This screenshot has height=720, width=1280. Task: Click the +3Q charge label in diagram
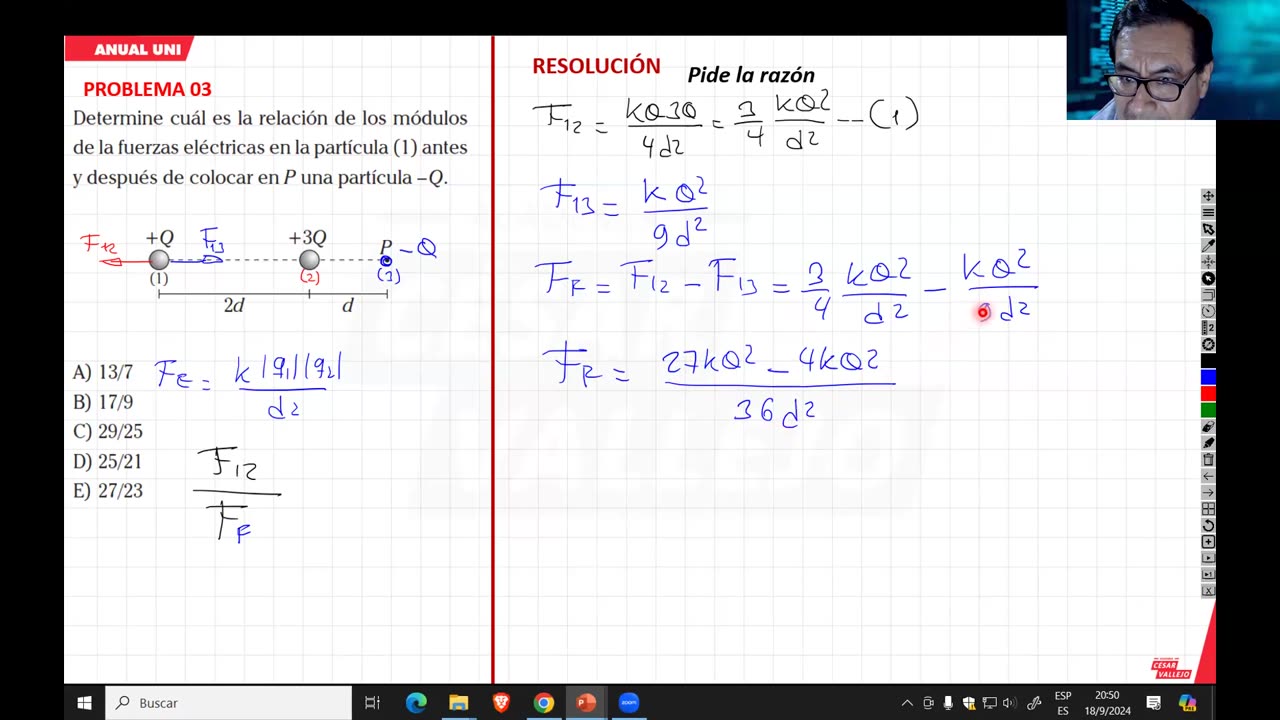pos(308,238)
